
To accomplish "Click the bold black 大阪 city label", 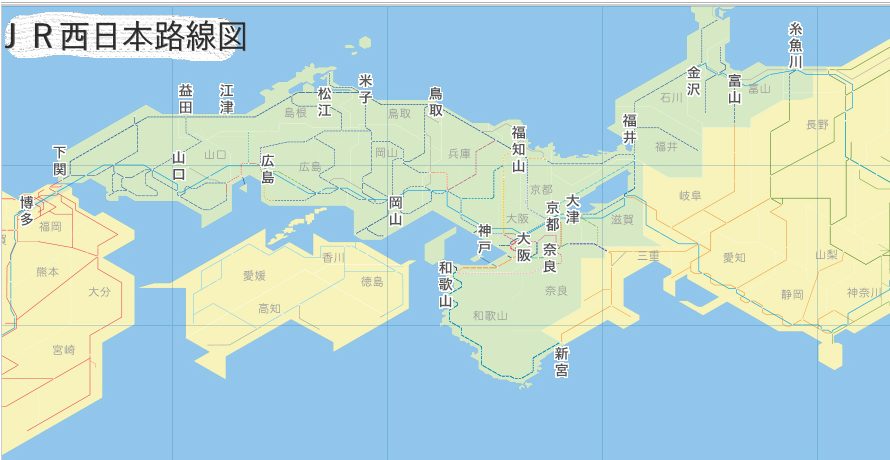I will pyautogui.click(x=523, y=248).
